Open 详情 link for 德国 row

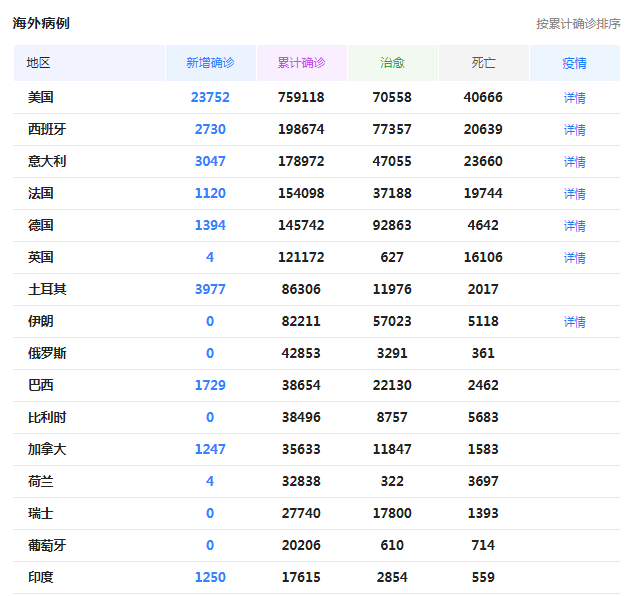574,225
